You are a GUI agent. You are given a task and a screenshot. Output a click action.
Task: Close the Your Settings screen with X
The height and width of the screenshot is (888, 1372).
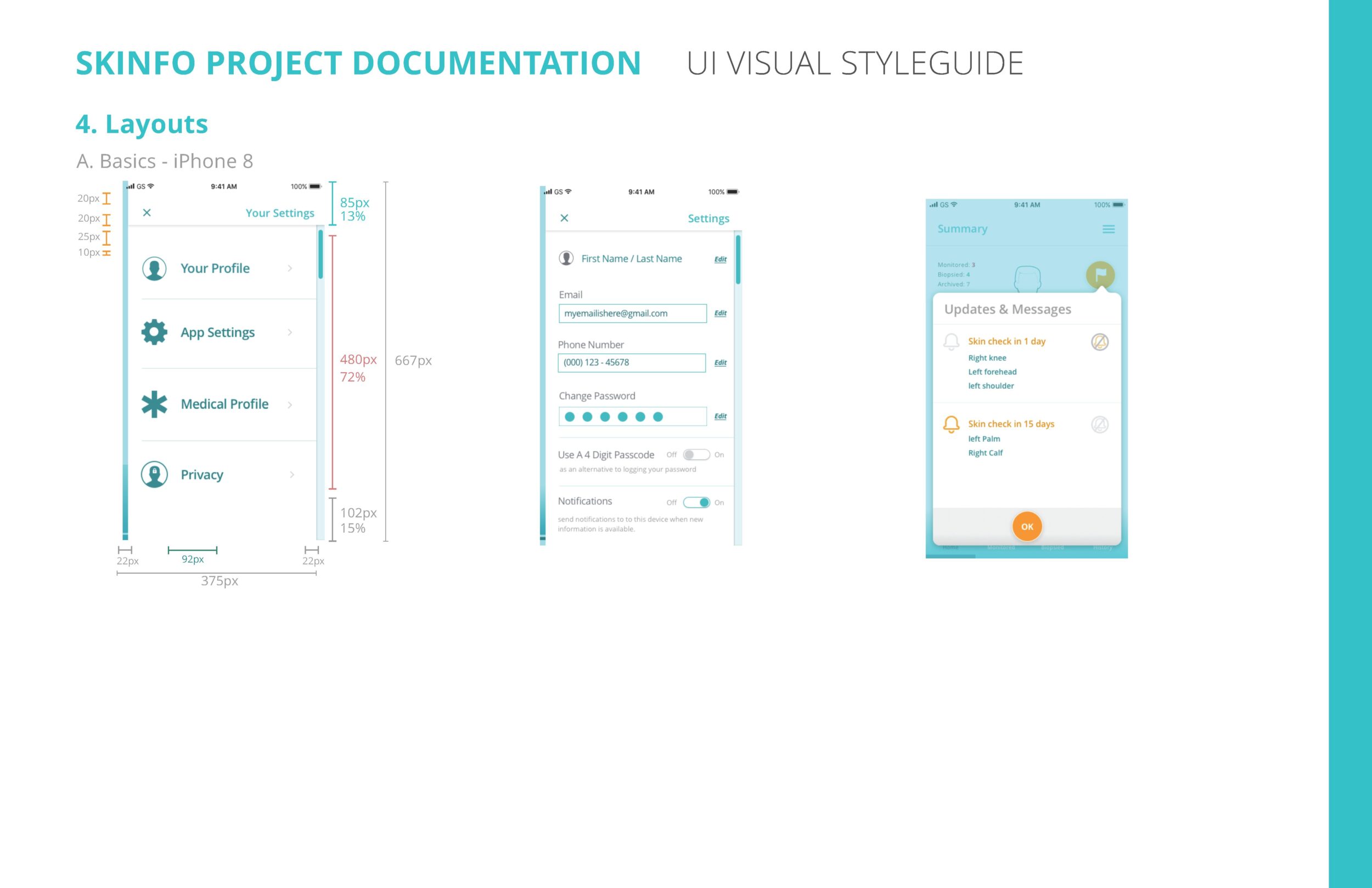click(147, 213)
